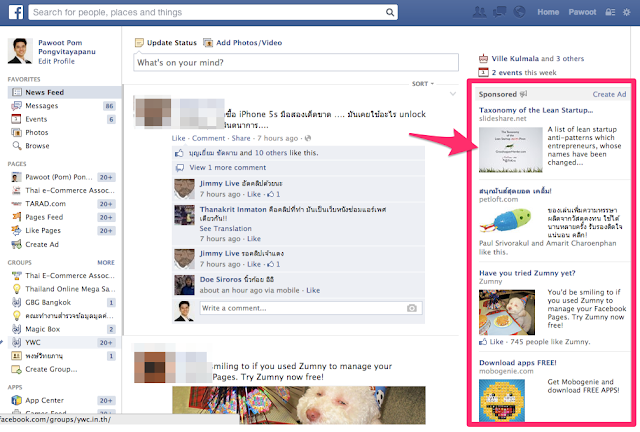Image resolution: width=640 pixels, height=432 pixels.
Task: Click the GBG Bangkok group icon
Action: pos(16,302)
